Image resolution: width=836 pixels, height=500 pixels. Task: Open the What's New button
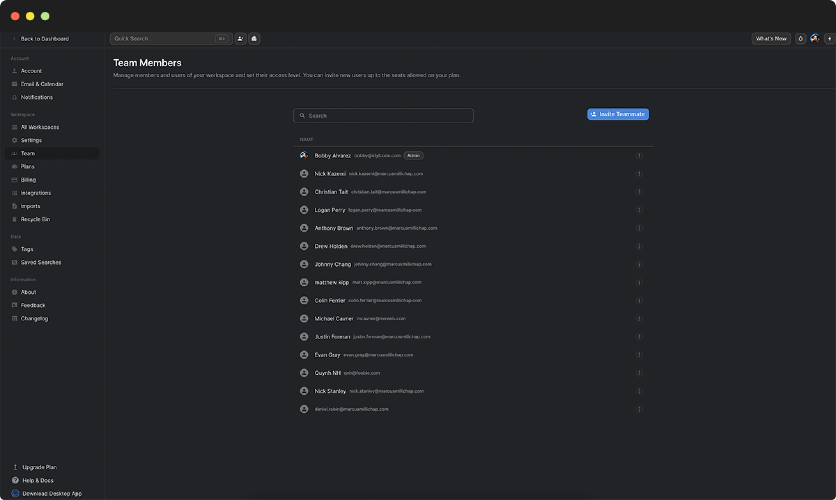point(771,39)
